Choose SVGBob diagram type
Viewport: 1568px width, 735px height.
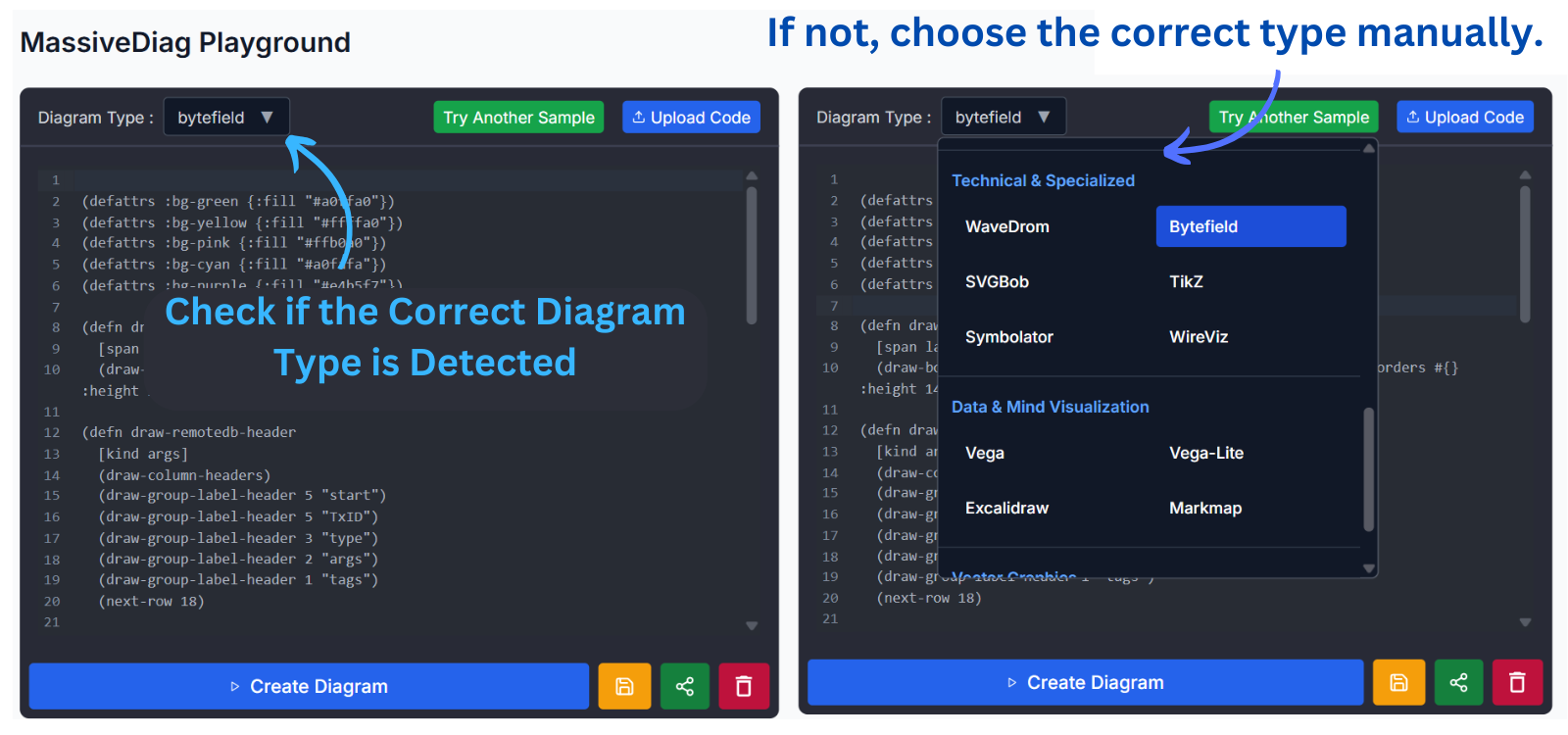click(997, 281)
